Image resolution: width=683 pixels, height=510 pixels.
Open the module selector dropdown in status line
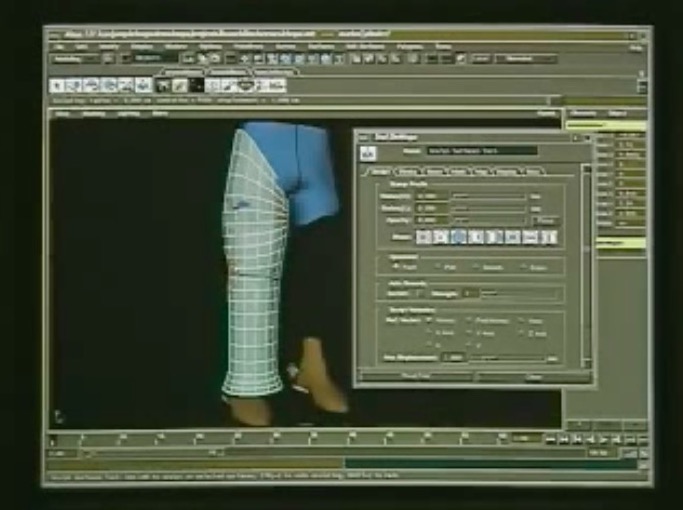(76, 60)
